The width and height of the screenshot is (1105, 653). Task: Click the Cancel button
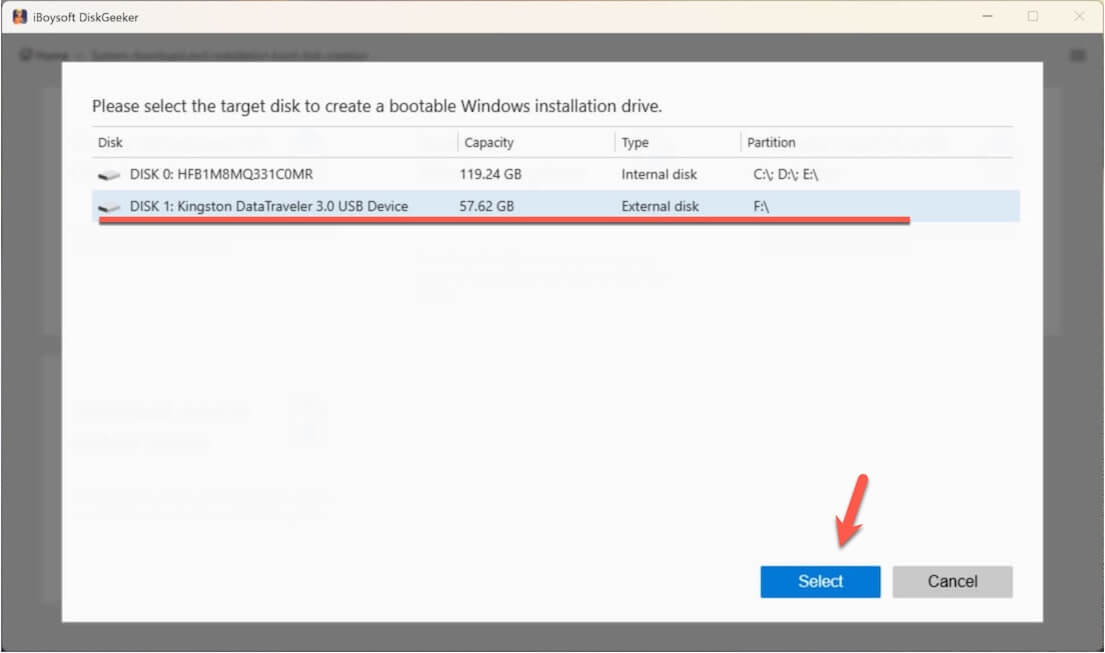pyautogui.click(x=952, y=581)
